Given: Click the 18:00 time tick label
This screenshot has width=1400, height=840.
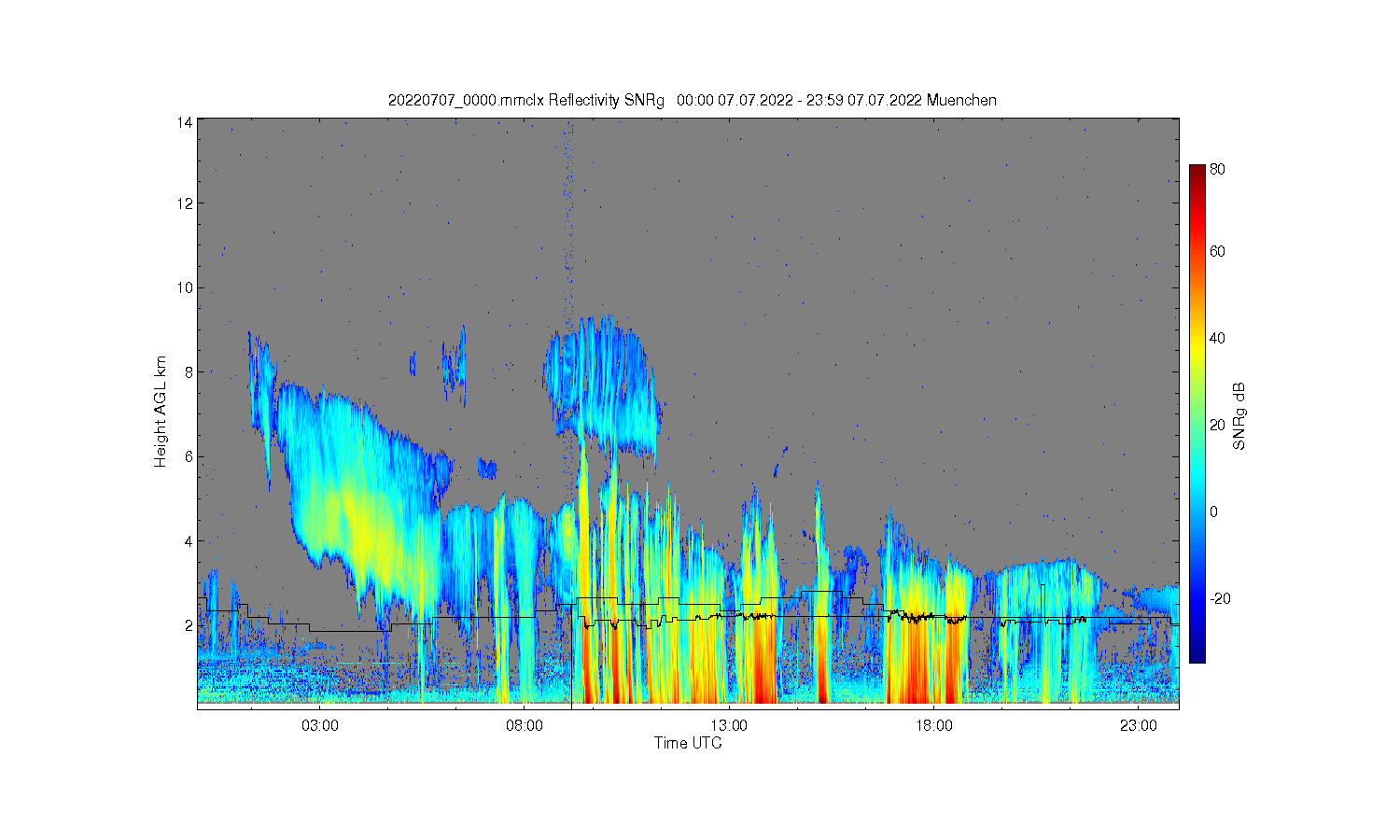Looking at the screenshot, I should (933, 726).
